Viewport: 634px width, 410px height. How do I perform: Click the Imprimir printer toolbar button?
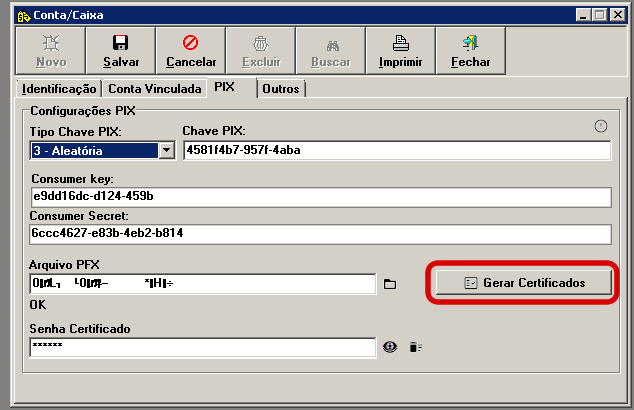coord(400,51)
